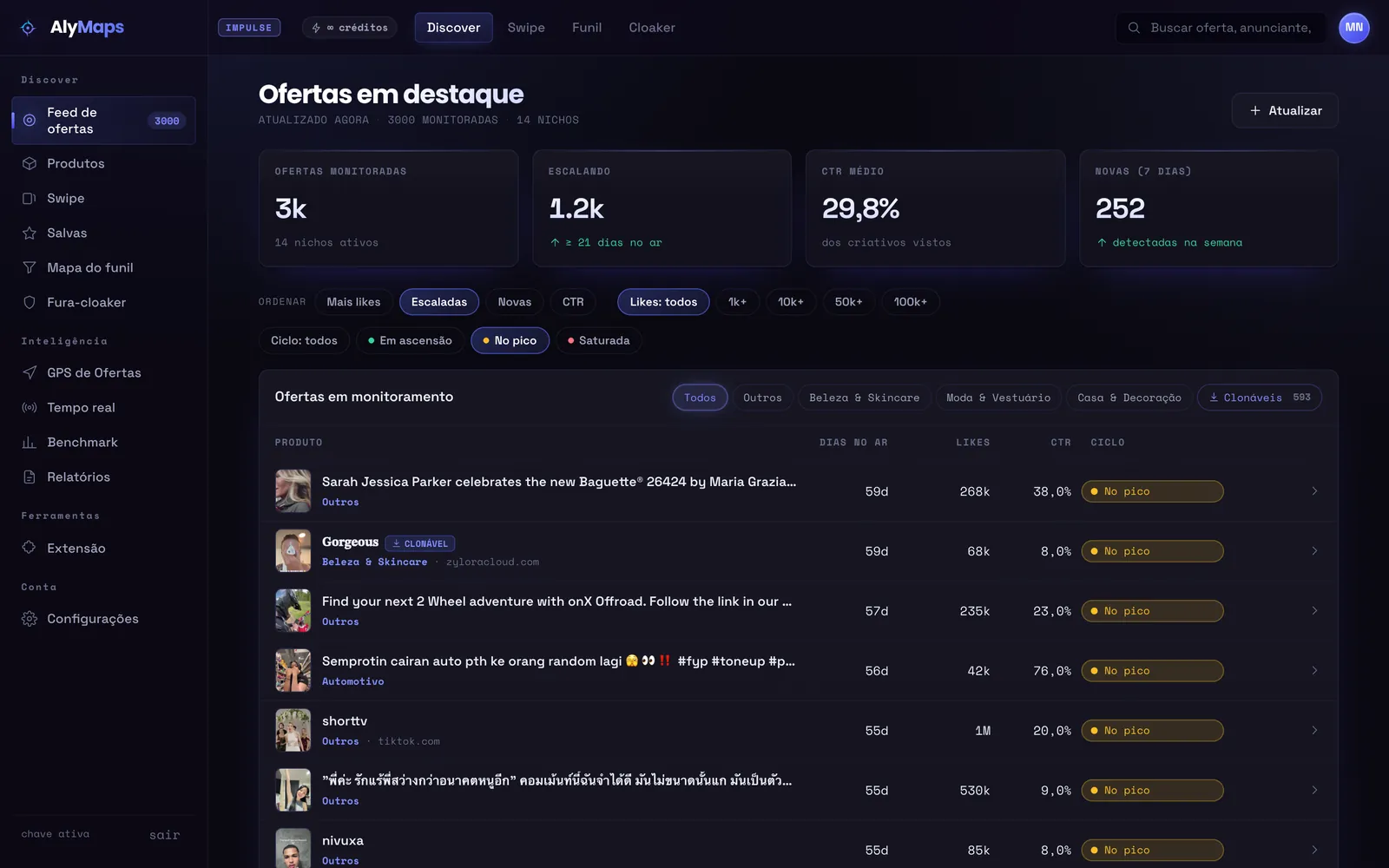Sort by Mais likes

(353, 302)
